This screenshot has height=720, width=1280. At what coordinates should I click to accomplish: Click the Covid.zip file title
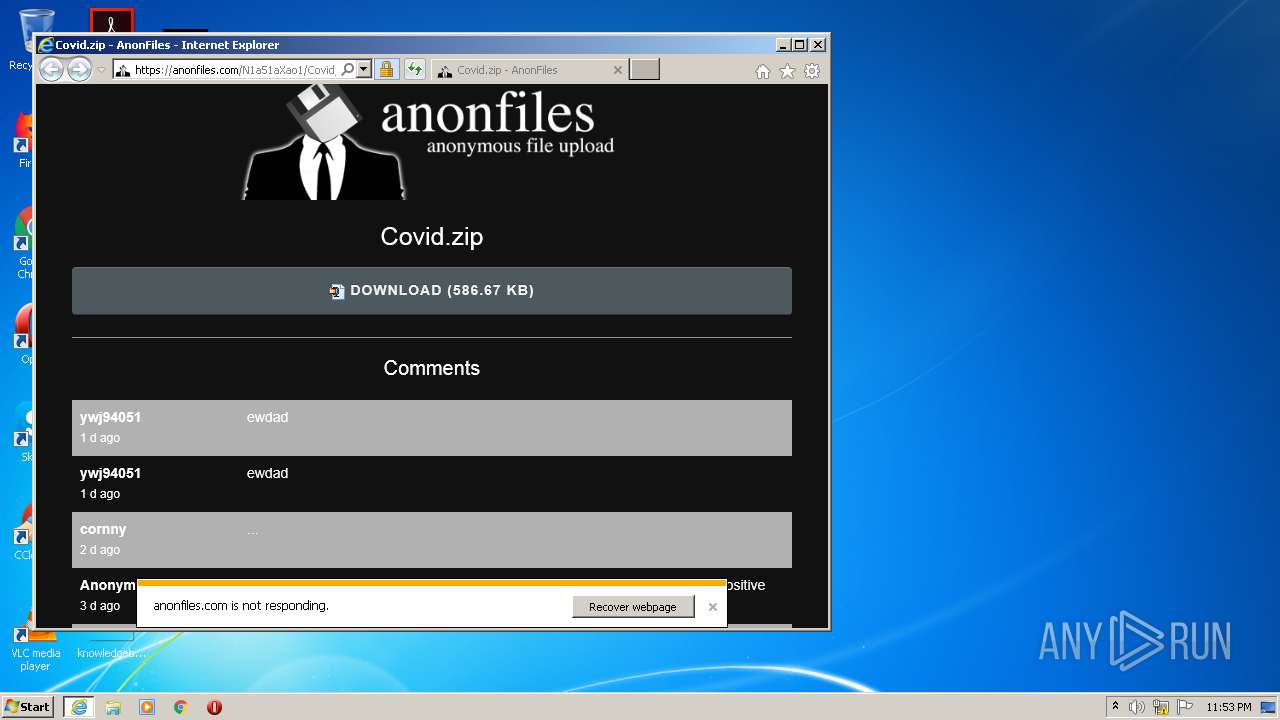pos(432,237)
